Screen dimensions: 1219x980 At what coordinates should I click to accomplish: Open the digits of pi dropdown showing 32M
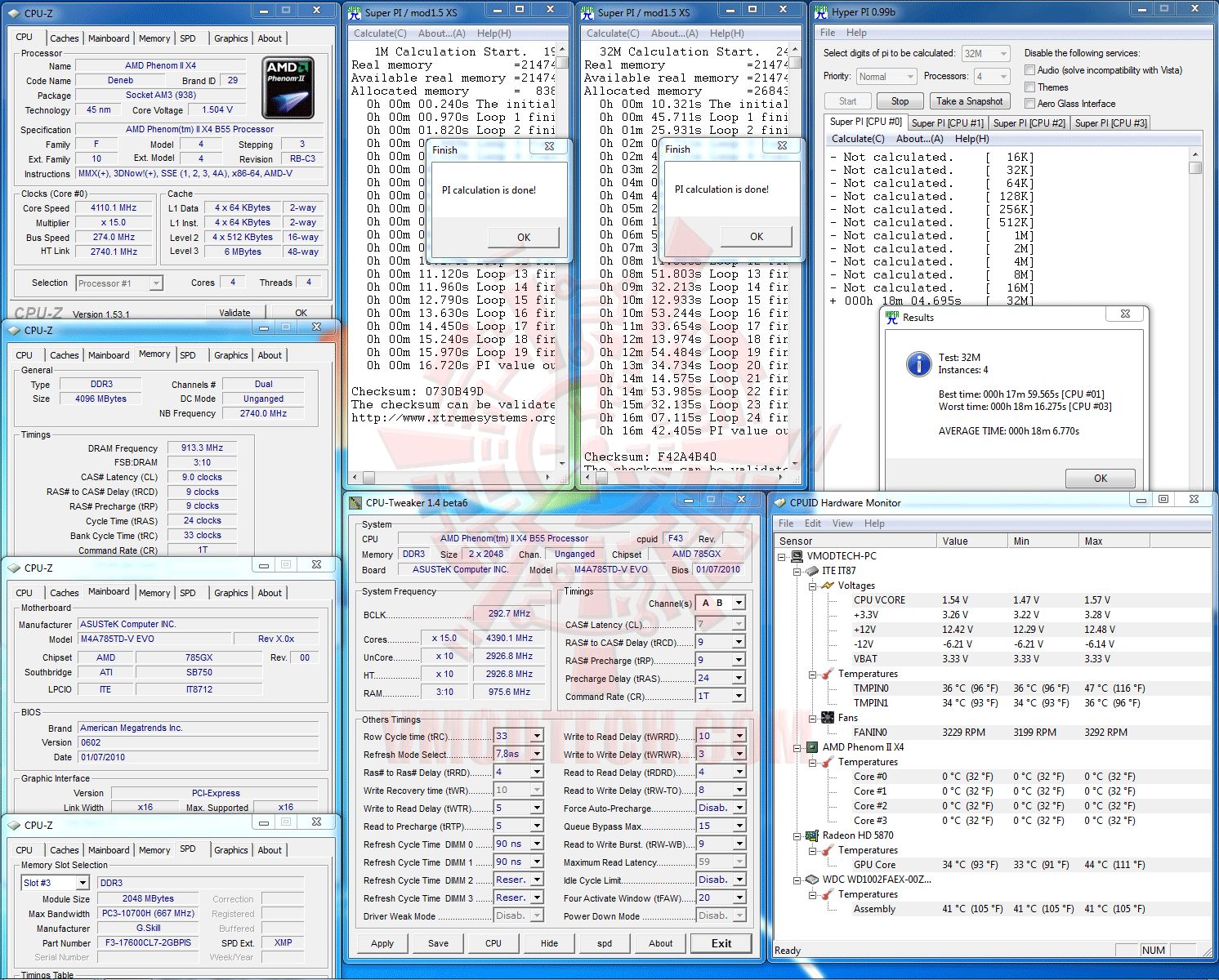[x=986, y=54]
